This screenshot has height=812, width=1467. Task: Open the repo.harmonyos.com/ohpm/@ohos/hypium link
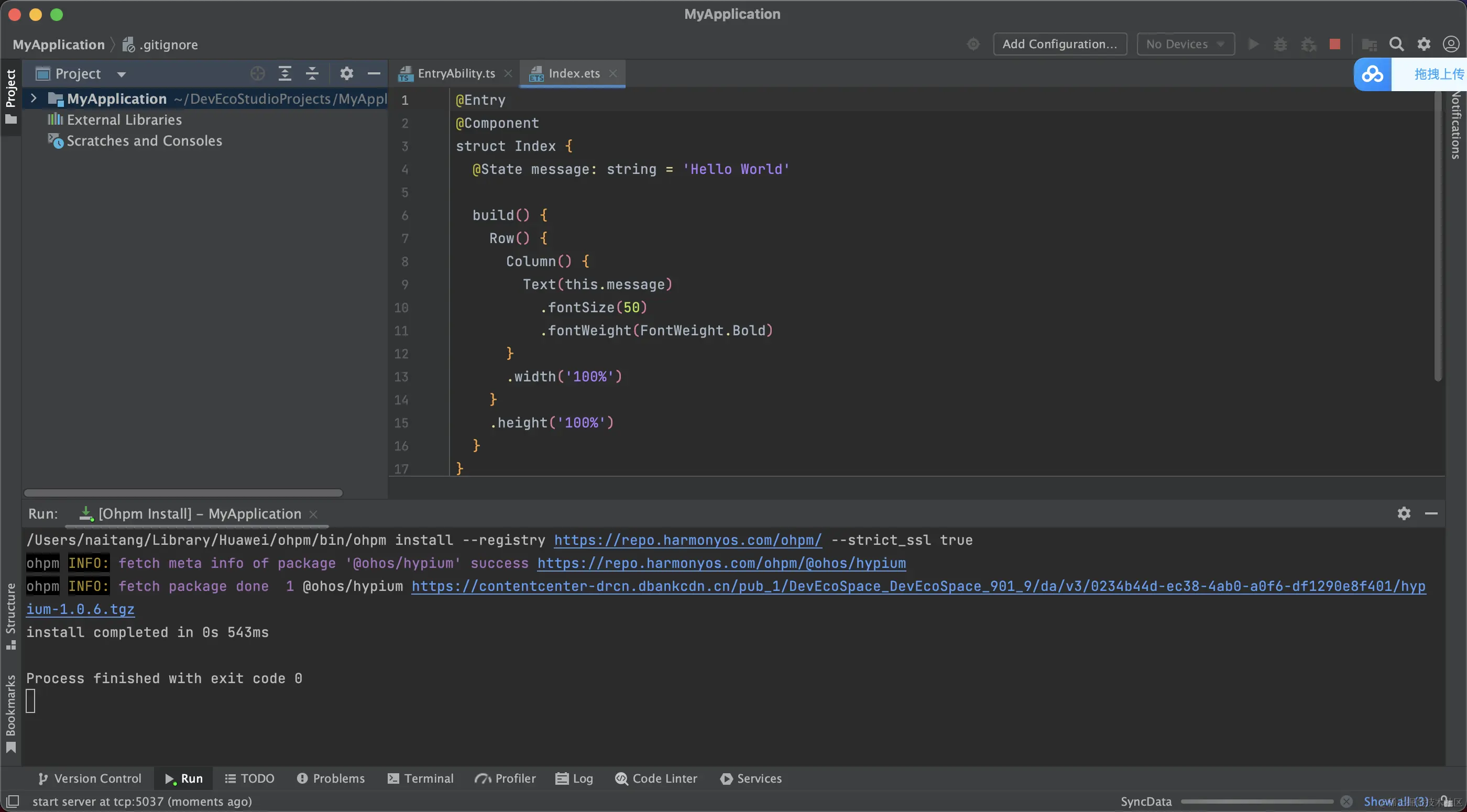click(x=721, y=563)
